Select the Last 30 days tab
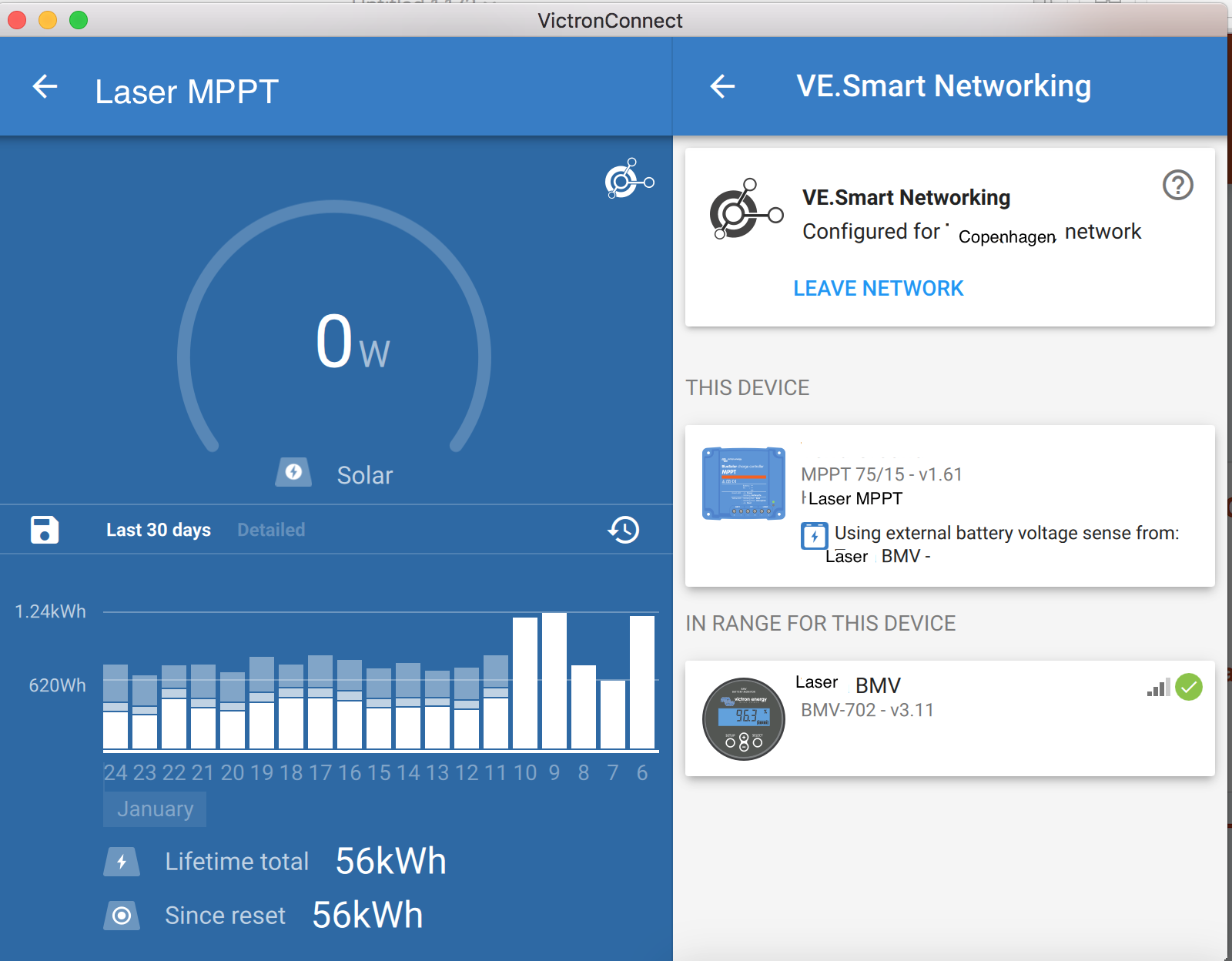 pyautogui.click(x=159, y=530)
